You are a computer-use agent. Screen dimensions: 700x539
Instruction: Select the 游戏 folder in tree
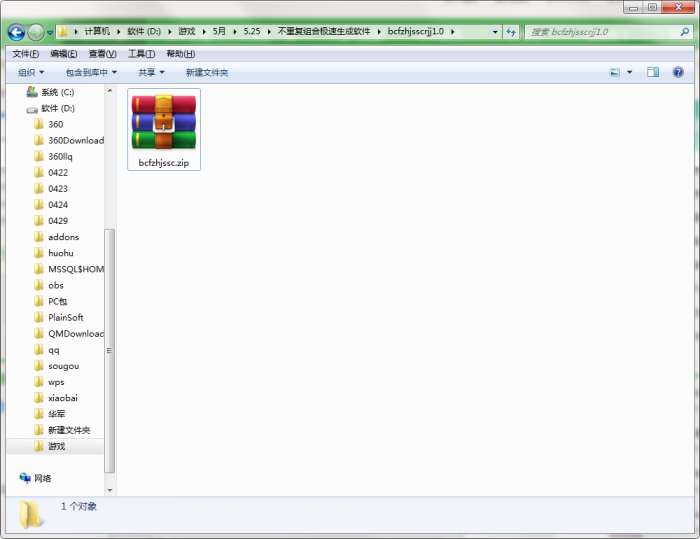[x=56, y=446]
